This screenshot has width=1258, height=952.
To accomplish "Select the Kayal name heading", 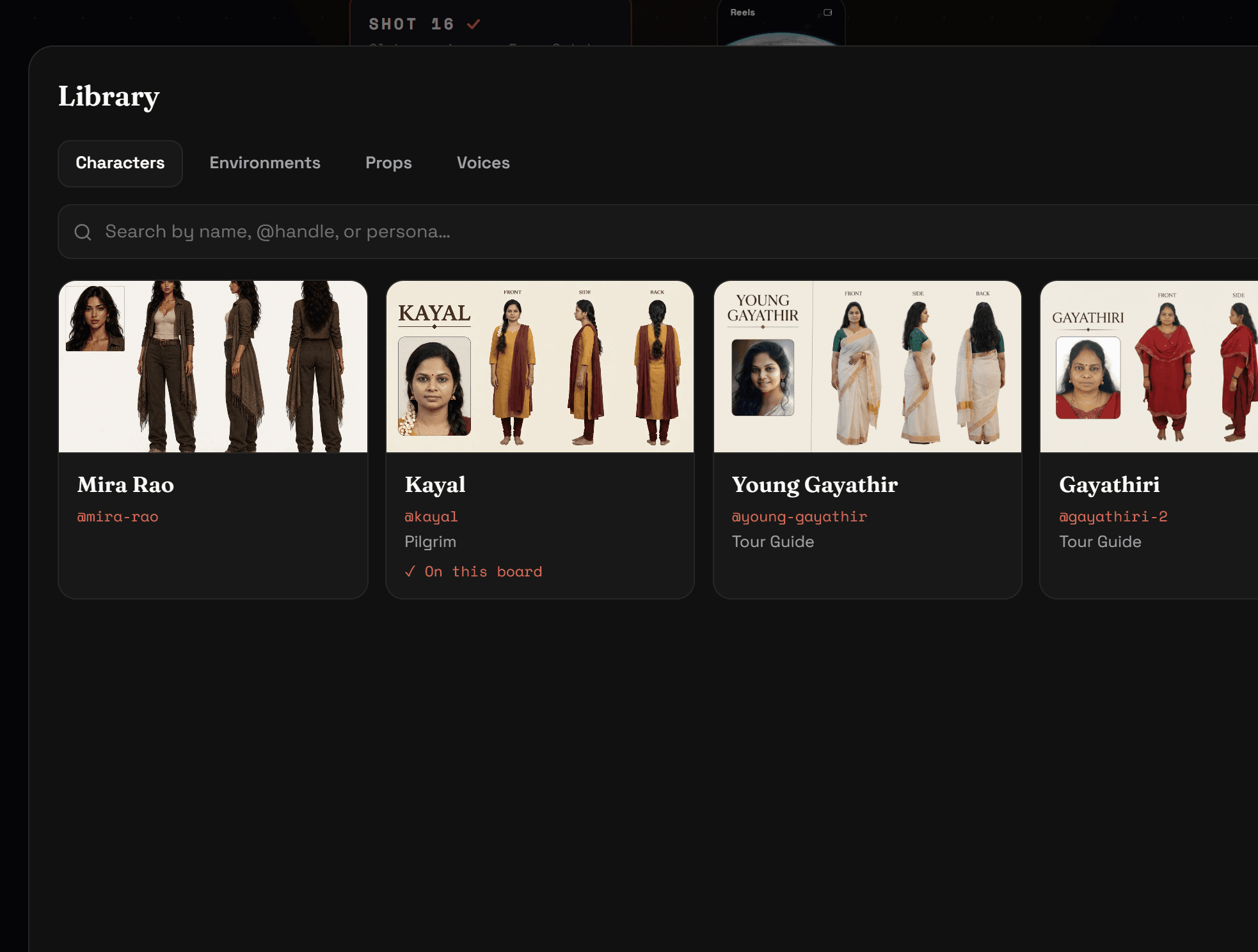I will click(x=435, y=484).
